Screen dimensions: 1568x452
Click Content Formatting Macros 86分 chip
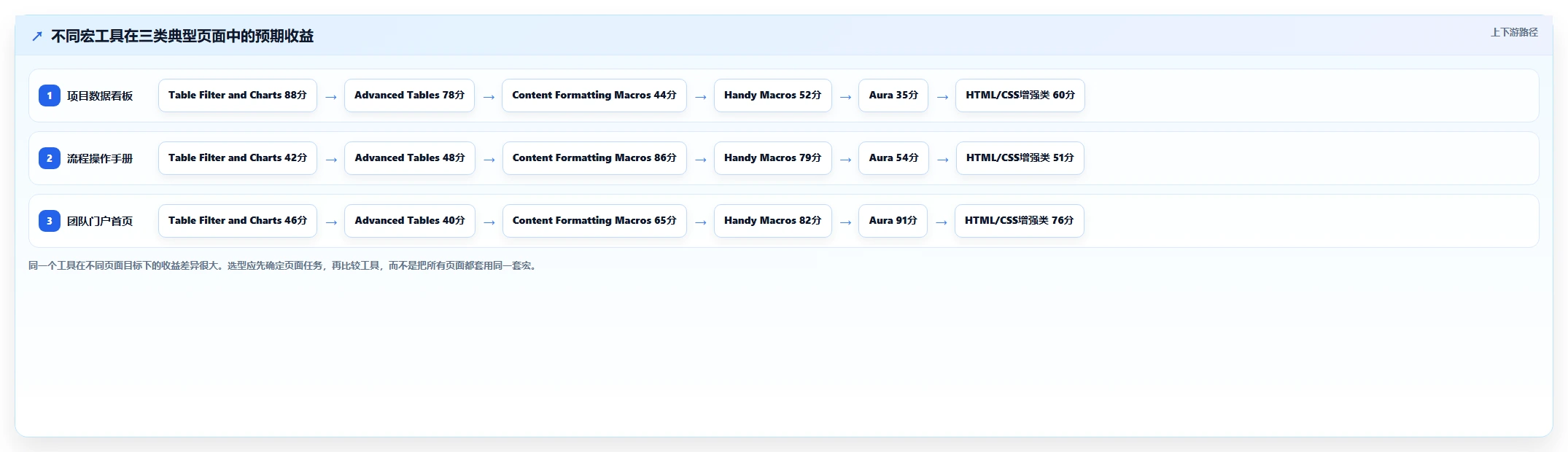[594, 158]
